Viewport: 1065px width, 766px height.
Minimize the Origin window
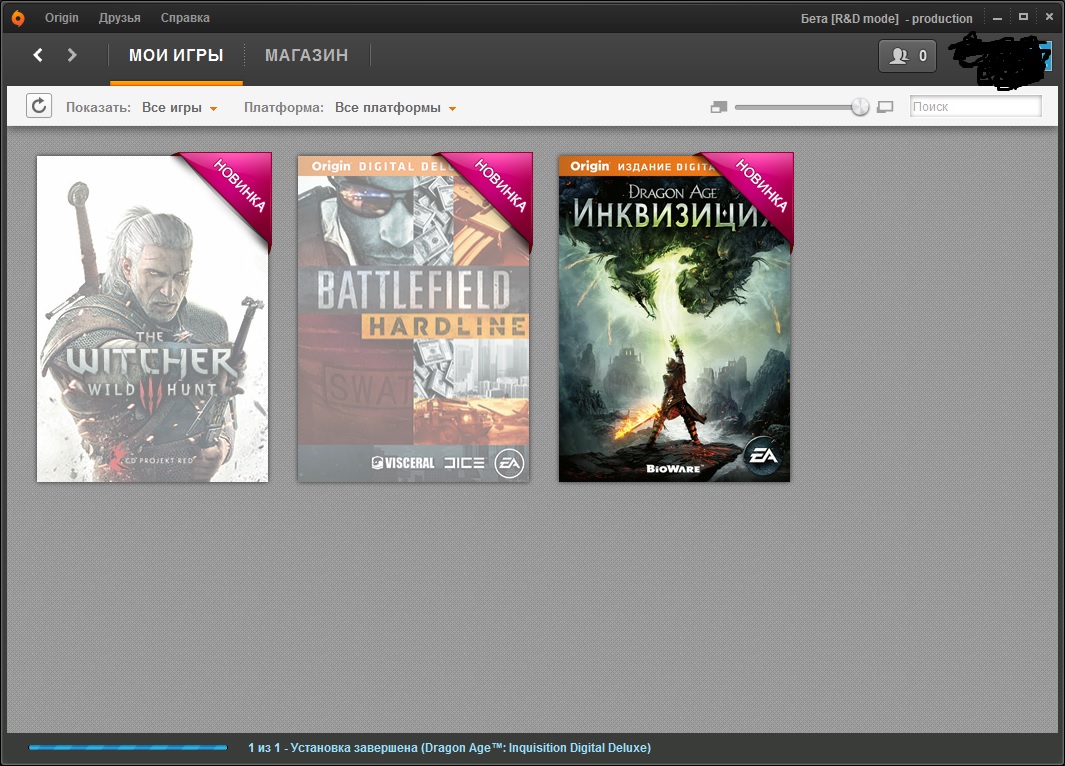997,18
